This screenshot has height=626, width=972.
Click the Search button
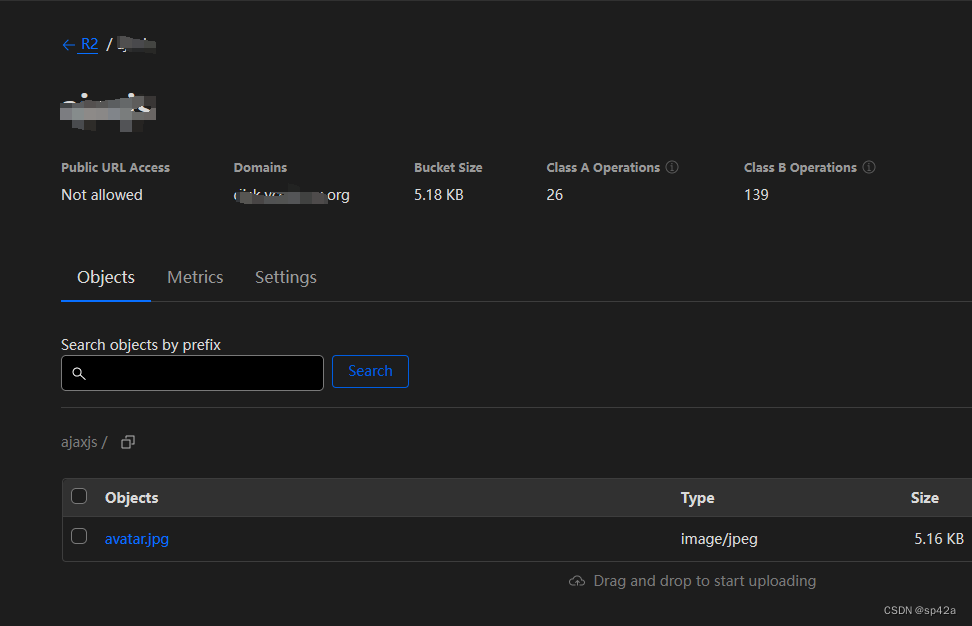[x=370, y=371]
